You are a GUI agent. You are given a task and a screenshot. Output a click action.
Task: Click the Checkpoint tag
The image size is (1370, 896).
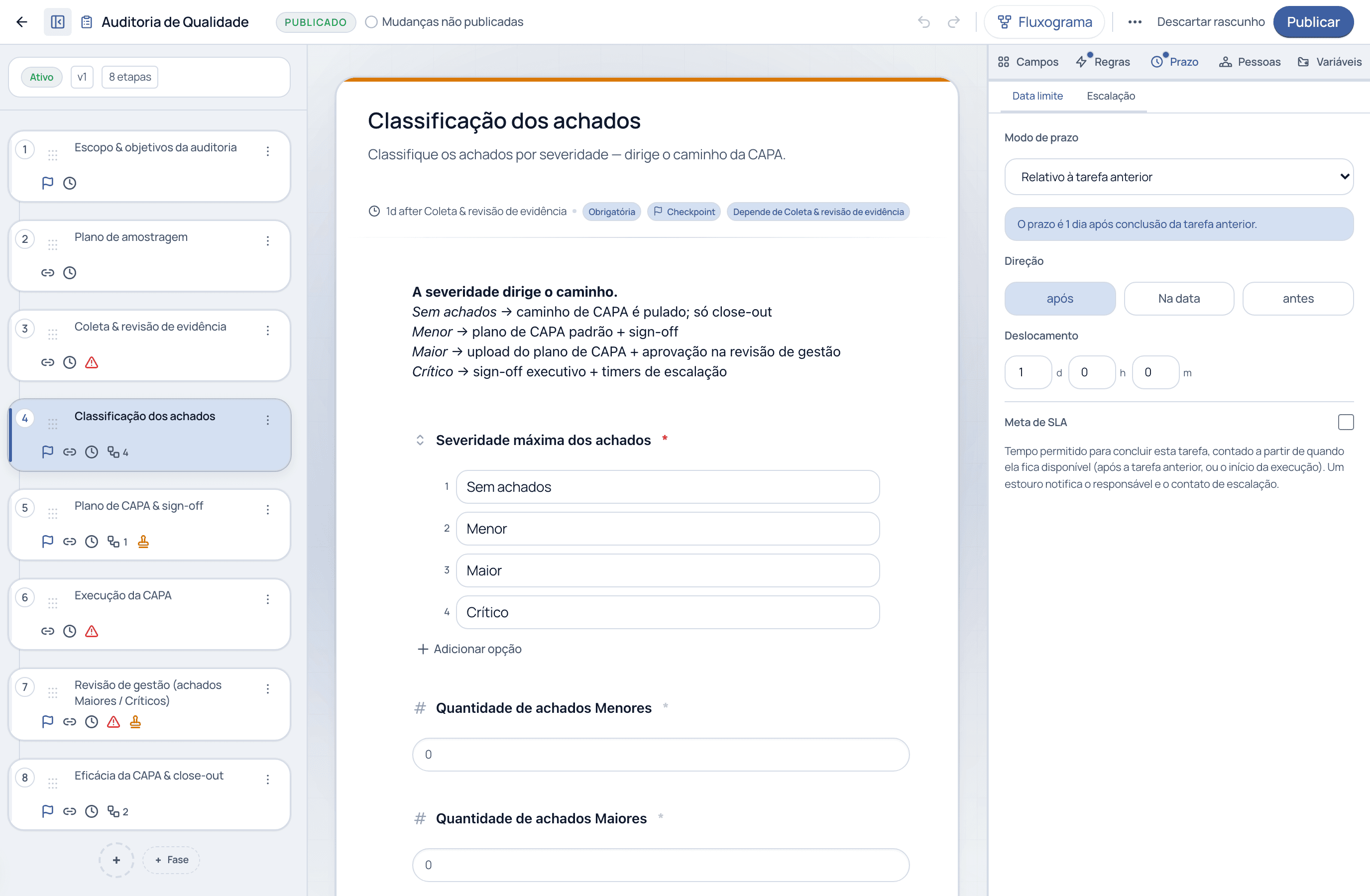click(684, 212)
